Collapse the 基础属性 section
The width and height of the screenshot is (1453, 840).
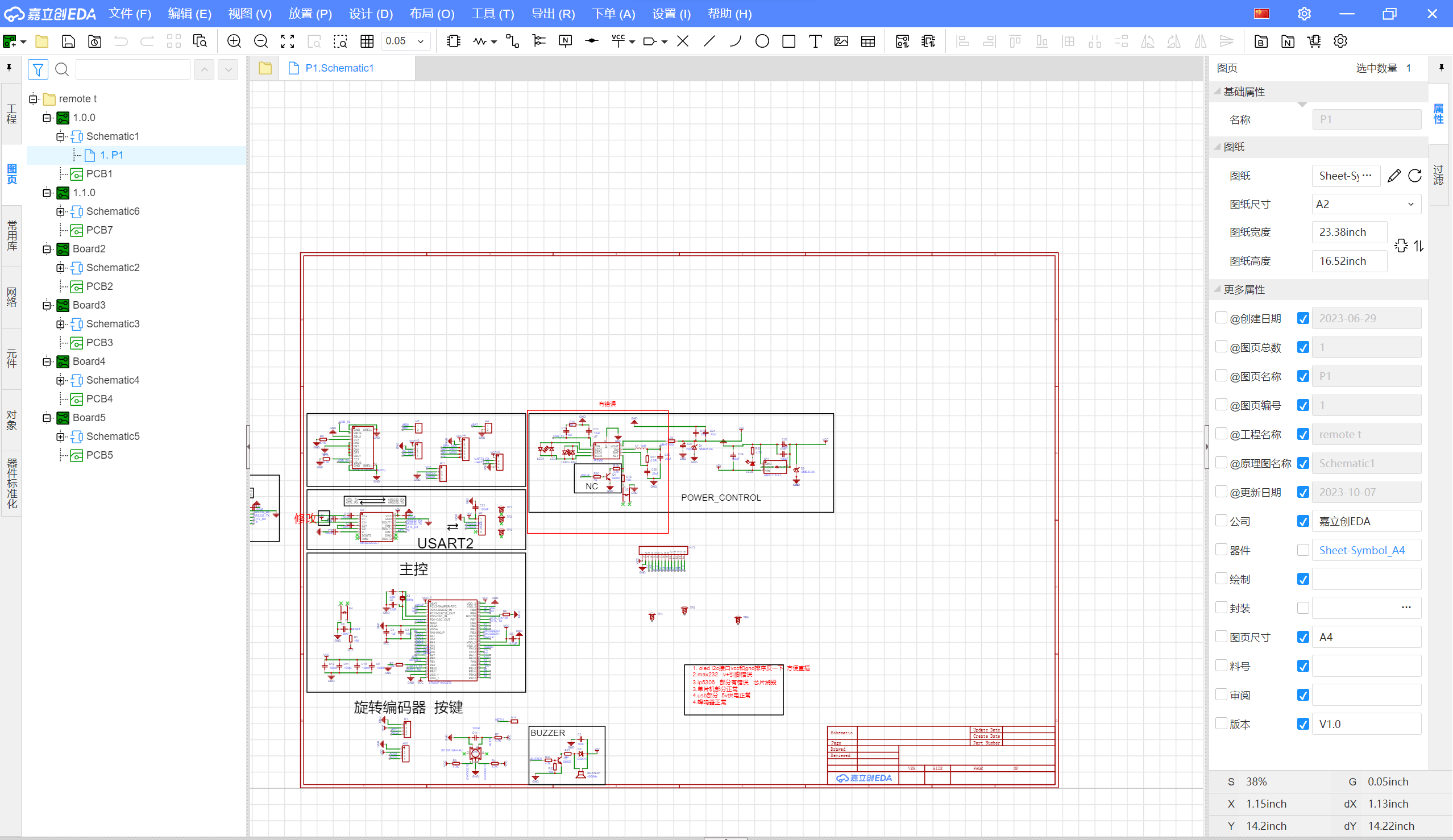(x=1218, y=92)
